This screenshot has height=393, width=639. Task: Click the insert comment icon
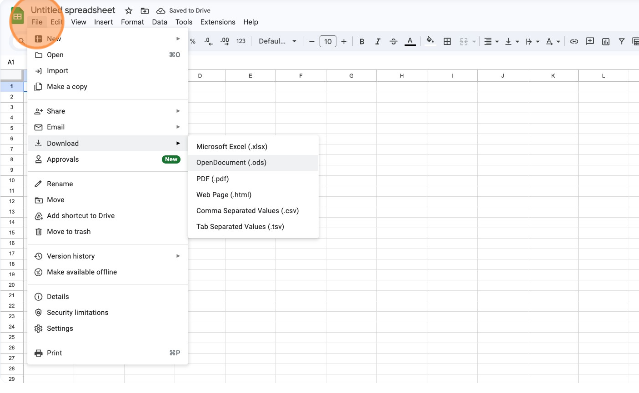pos(590,41)
